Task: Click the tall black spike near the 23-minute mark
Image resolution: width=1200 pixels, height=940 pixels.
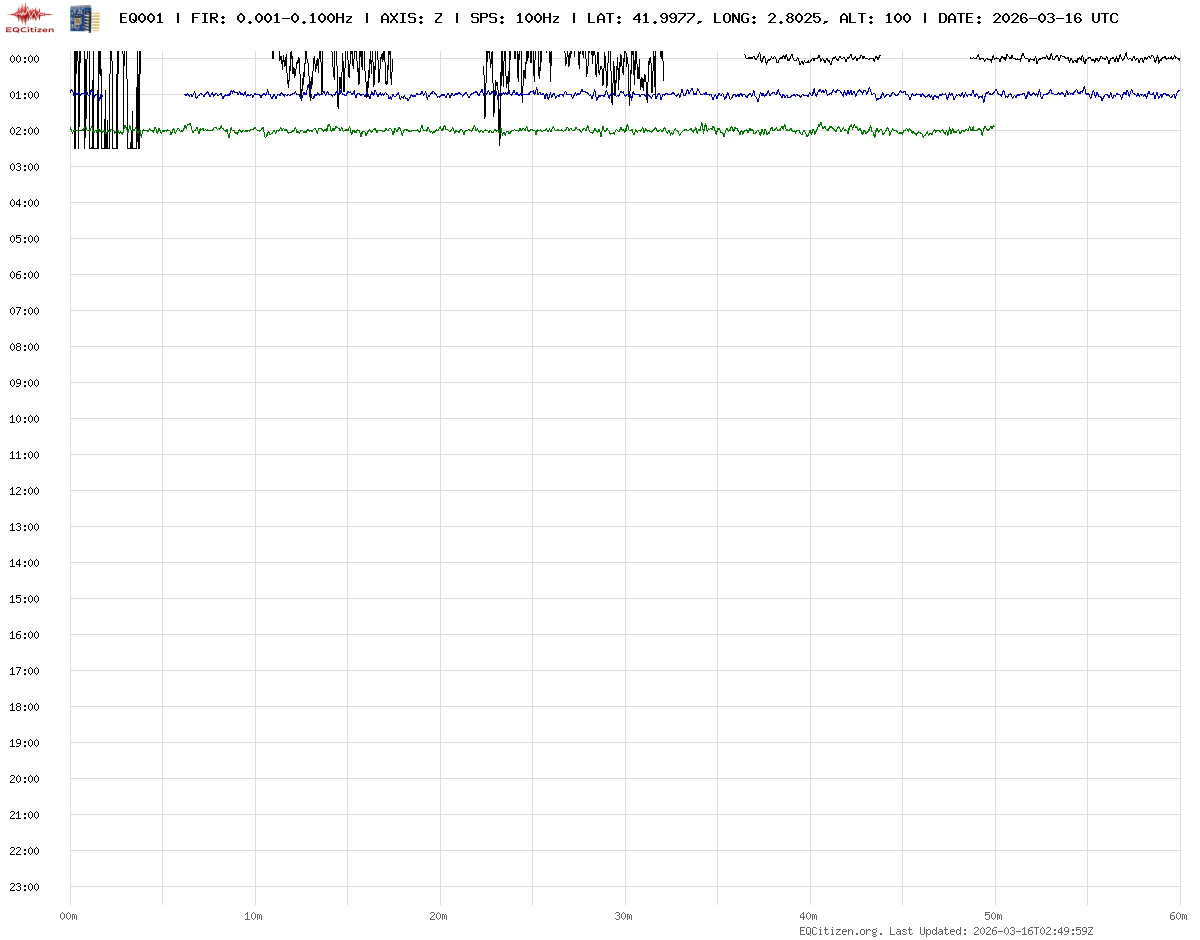Action: (x=499, y=125)
